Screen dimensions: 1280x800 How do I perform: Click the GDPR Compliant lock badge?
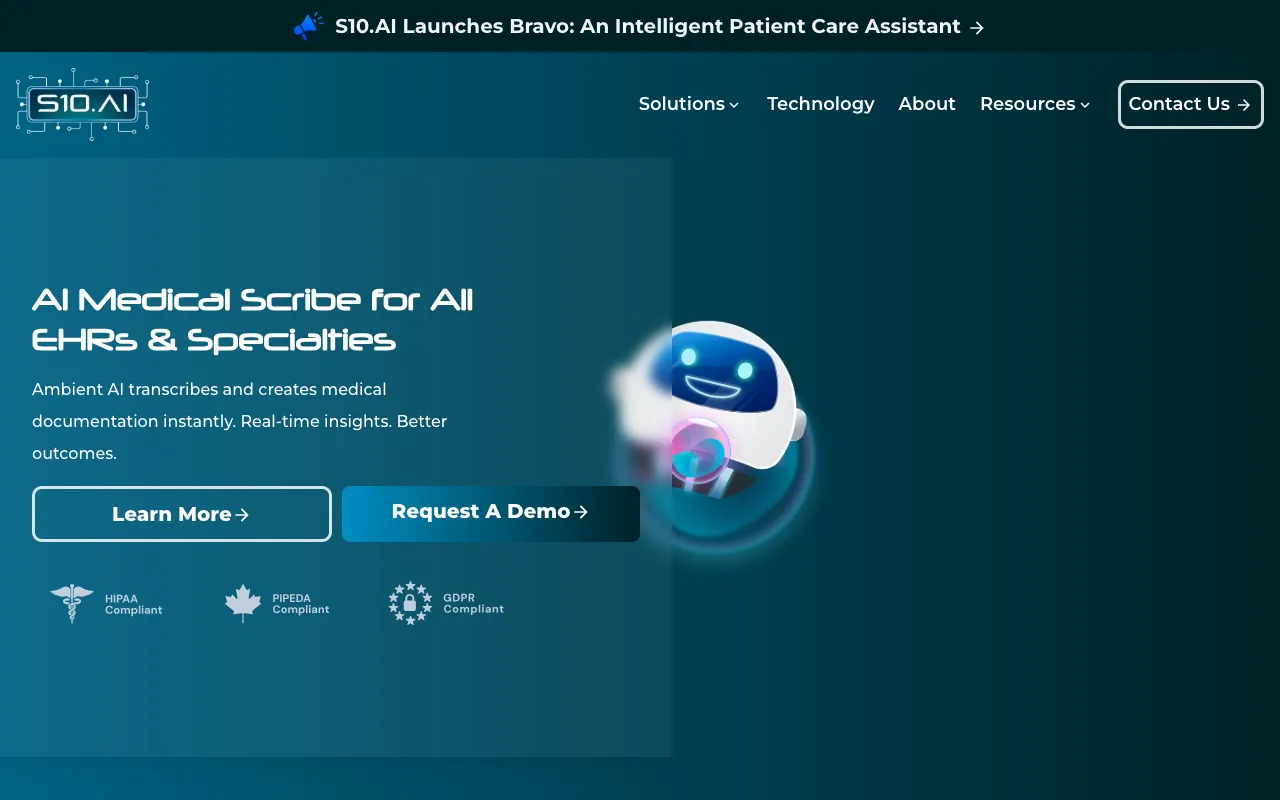pyautogui.click(x=409, y=602)
